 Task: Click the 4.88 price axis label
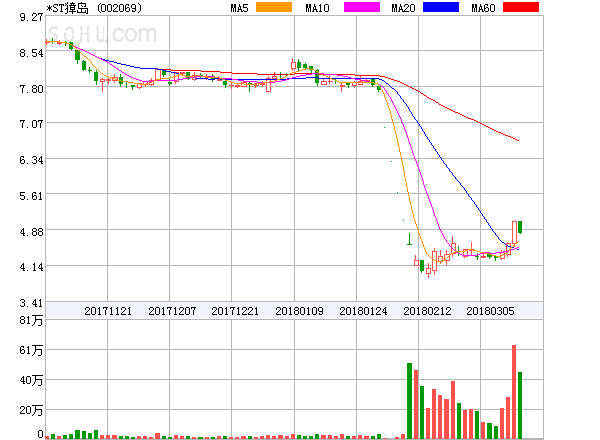pyautogui.click(x=31, y=232)
